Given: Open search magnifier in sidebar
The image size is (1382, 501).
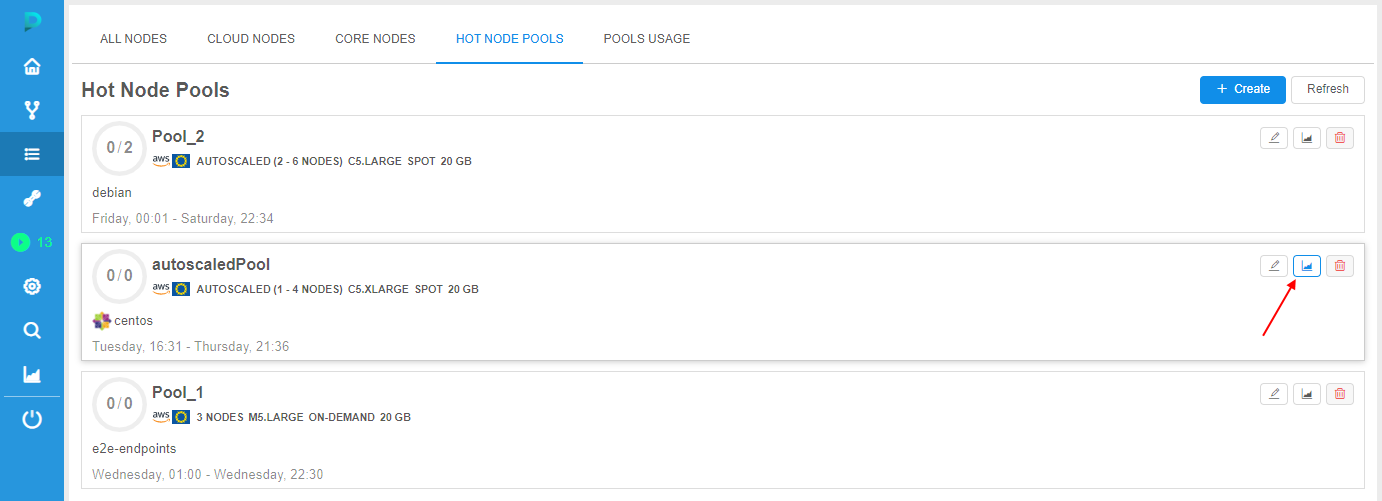Looking at the screenshot, I should pos(32,330).
